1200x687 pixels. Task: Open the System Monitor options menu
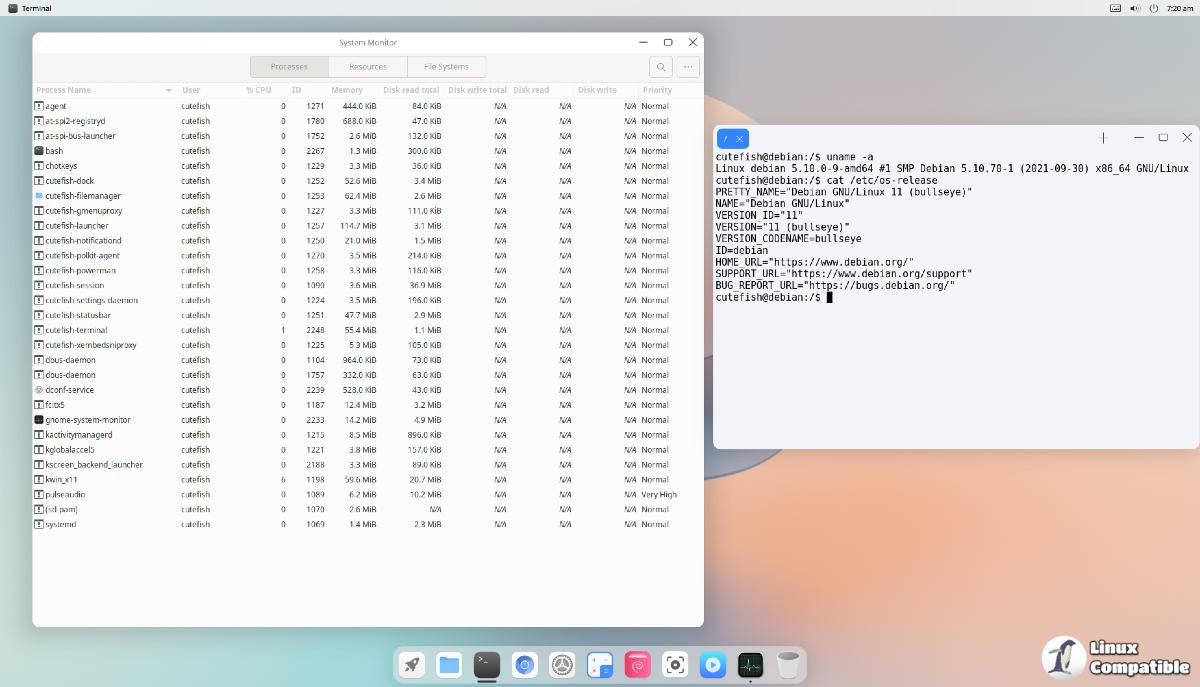(x=687, y=67)
